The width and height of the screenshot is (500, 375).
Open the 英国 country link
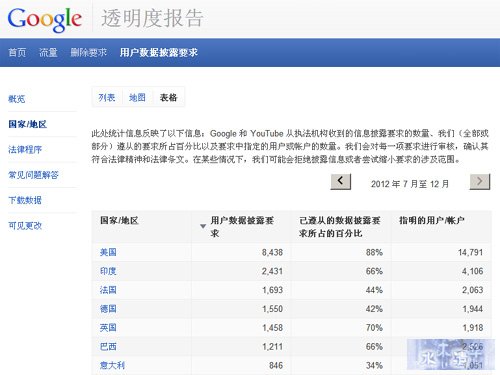click(108, 328)
